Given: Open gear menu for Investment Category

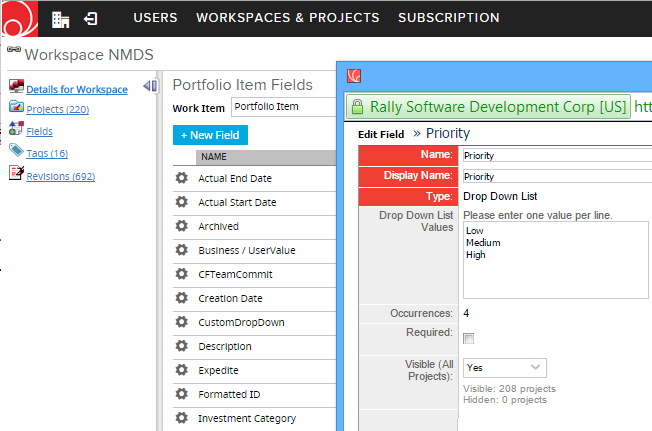Looking at the screenshot, I should tap(181, 418).
